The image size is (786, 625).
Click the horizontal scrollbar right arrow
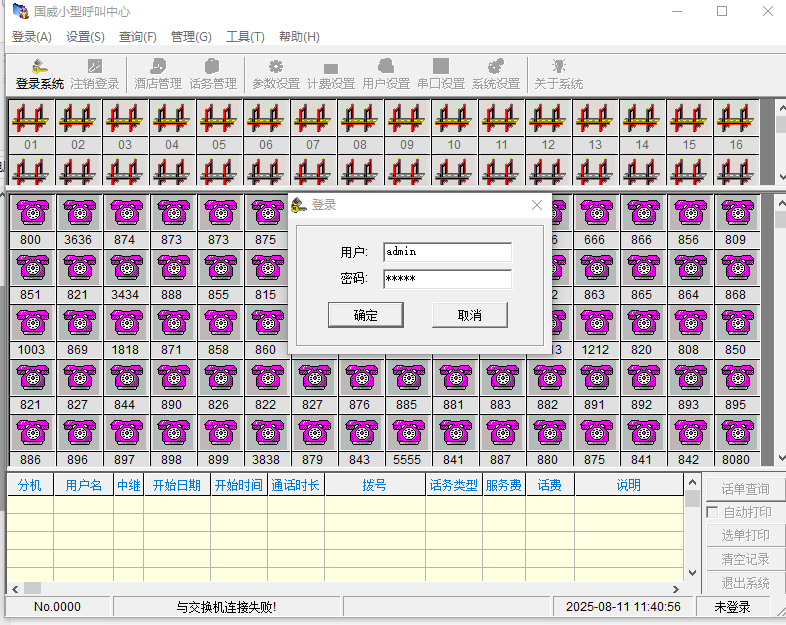(x=676, y=589)
